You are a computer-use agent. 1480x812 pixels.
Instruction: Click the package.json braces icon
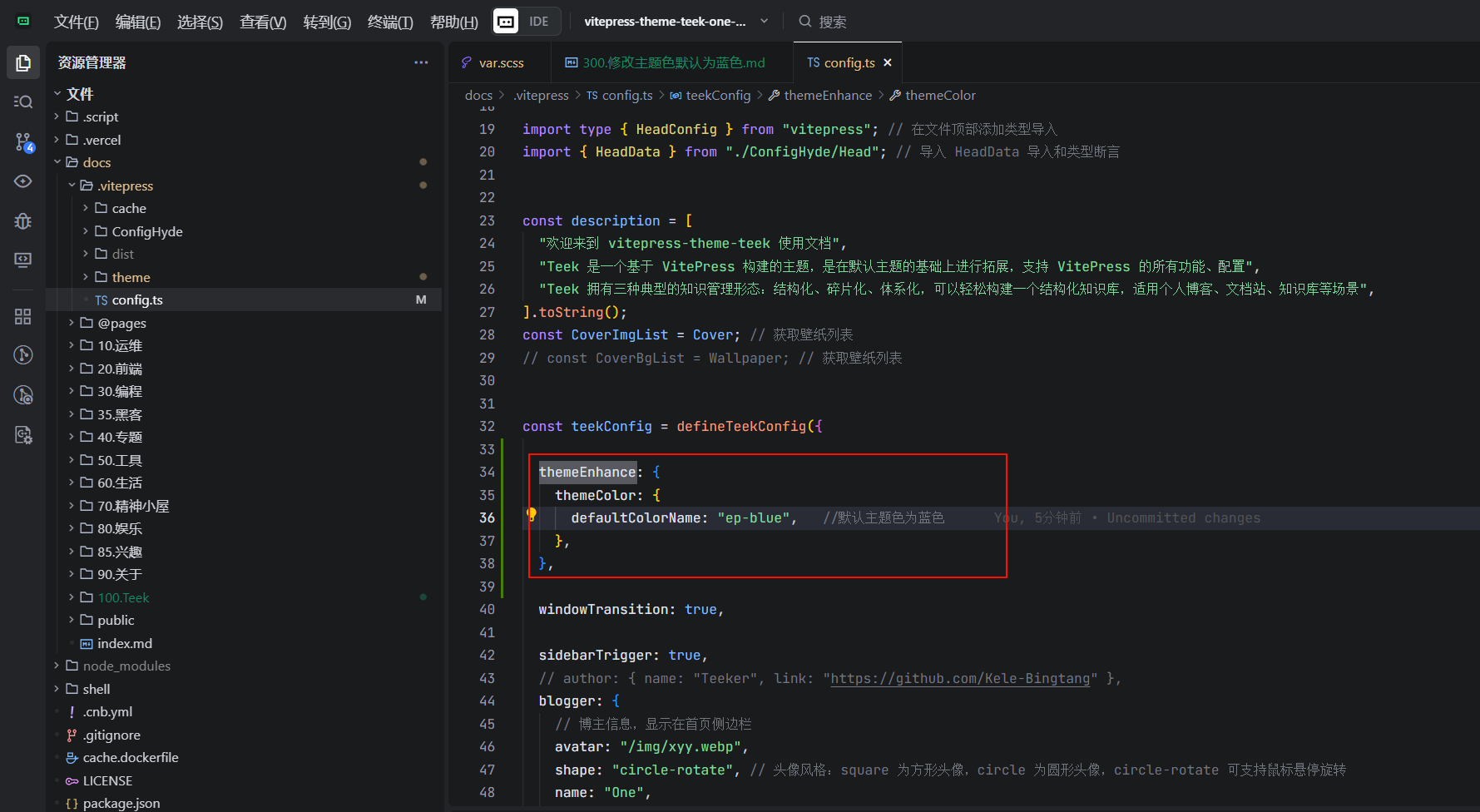click(x=72, y=804)
